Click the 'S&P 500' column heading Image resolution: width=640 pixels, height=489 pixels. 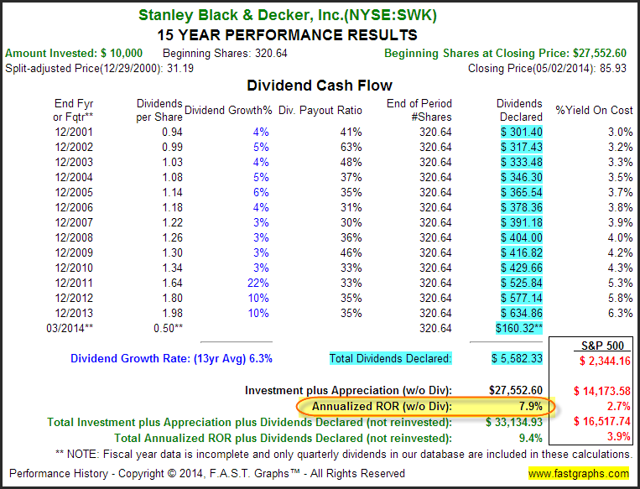tap(602, 346)
